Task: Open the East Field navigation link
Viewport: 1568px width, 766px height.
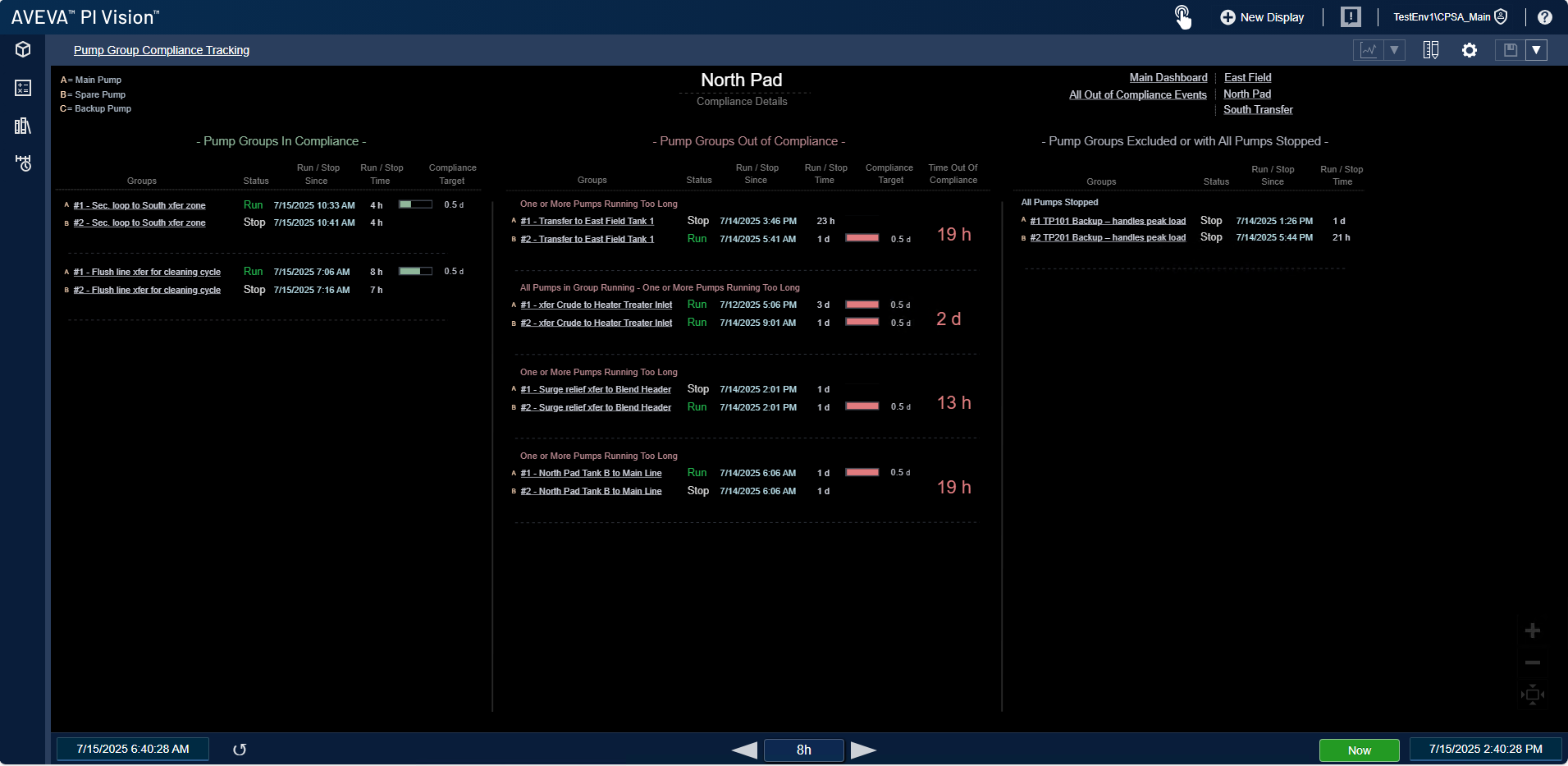Action: click(1247, 77)
